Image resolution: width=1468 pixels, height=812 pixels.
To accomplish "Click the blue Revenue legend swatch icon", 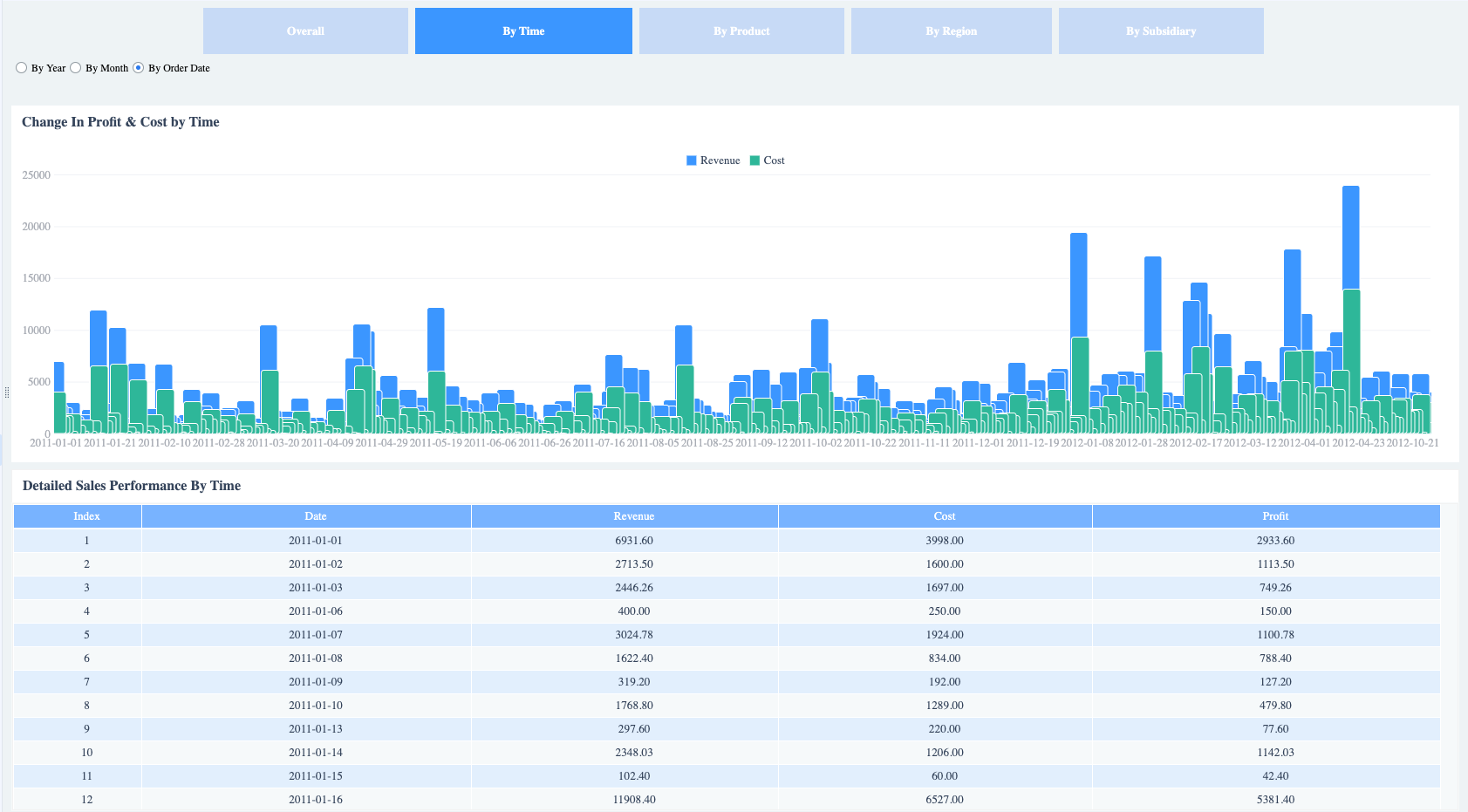I will 690,160.
